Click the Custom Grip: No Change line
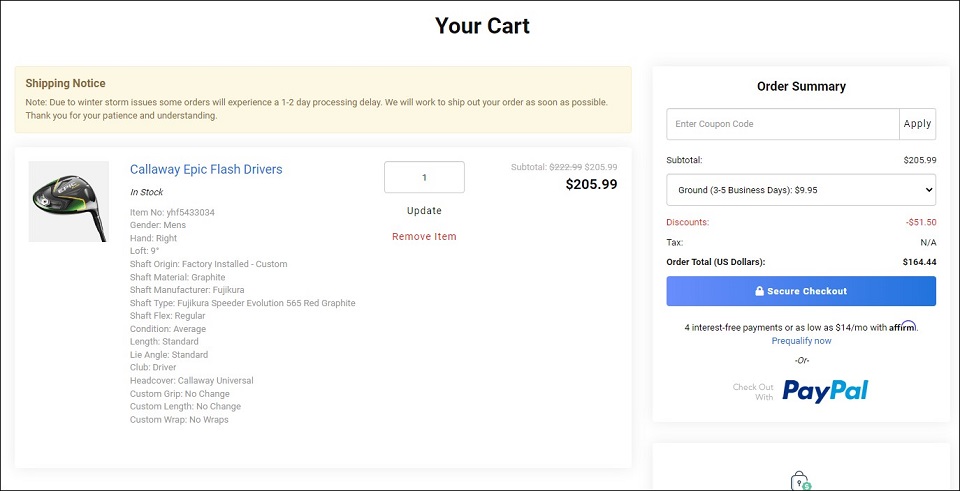This screenshot has height=491, width=960. pyautogui.click(x=180, y=394)
